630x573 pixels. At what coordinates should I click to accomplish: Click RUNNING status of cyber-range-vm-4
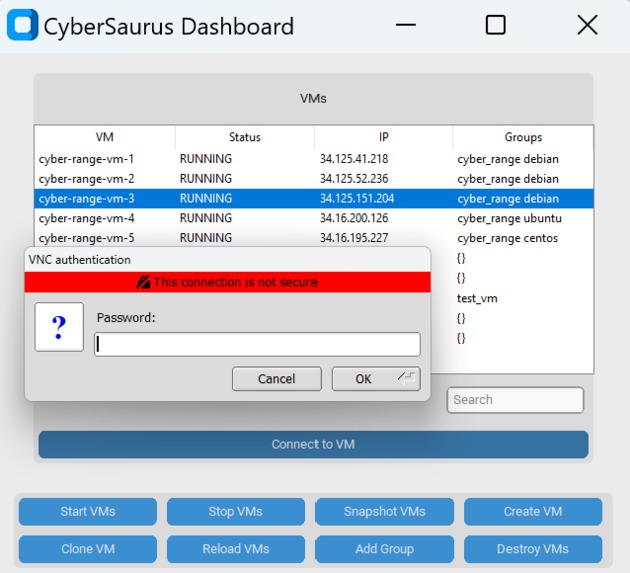pyautogui.click(x=206, y=218)
